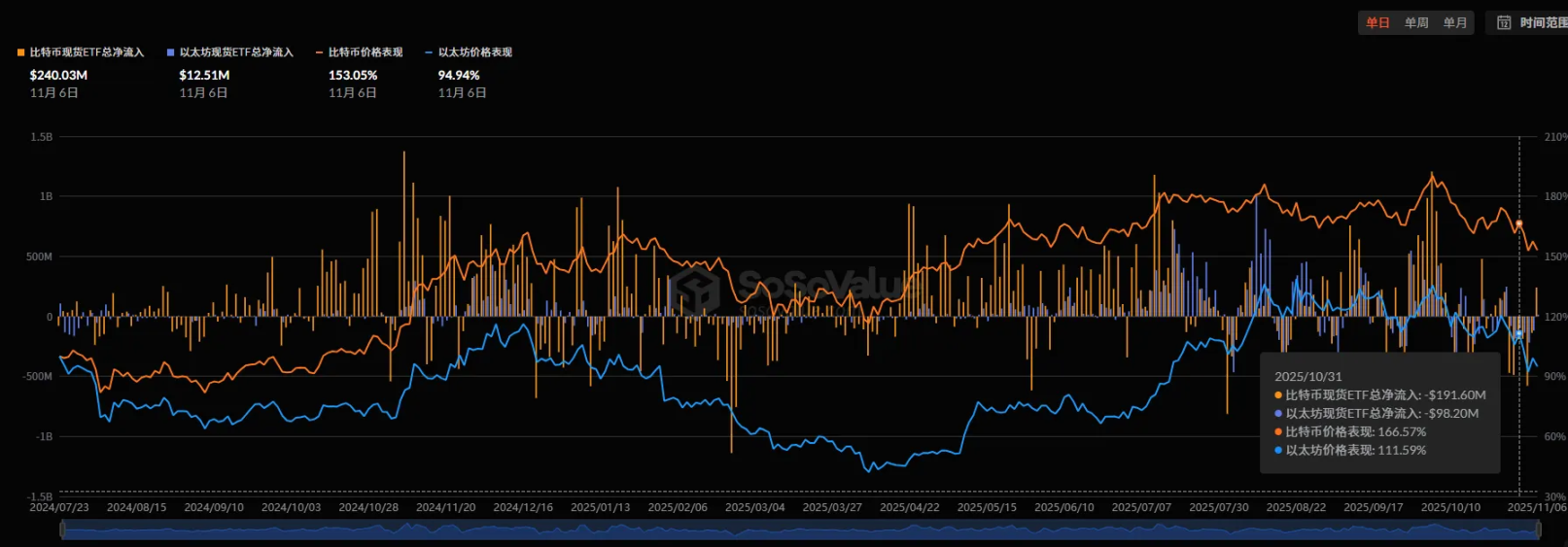
Task: Switch to the 单日 daily view
Action: (1377, 22)
